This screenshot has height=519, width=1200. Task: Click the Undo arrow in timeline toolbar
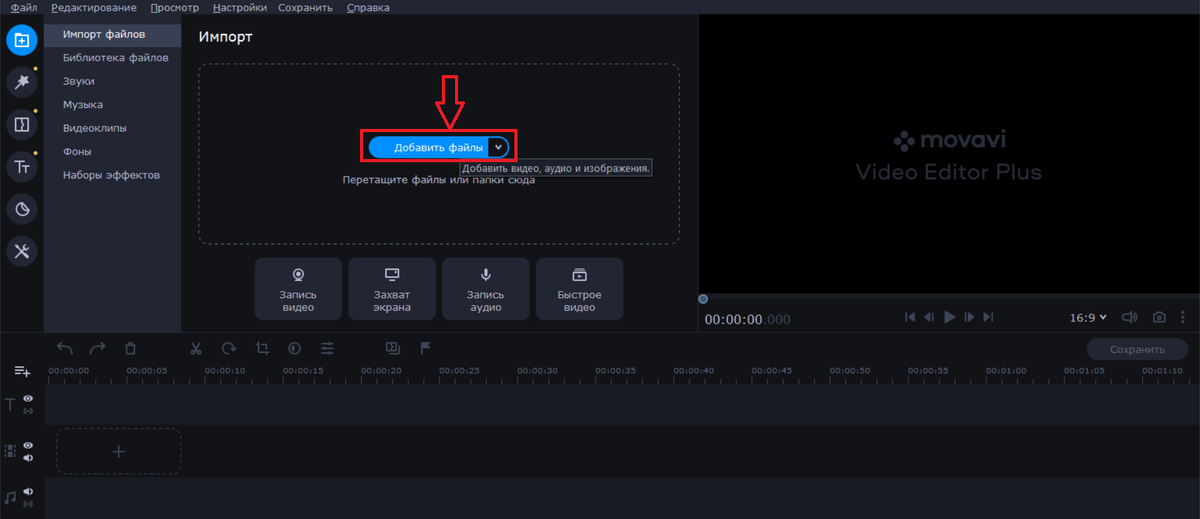pos(65,348)
